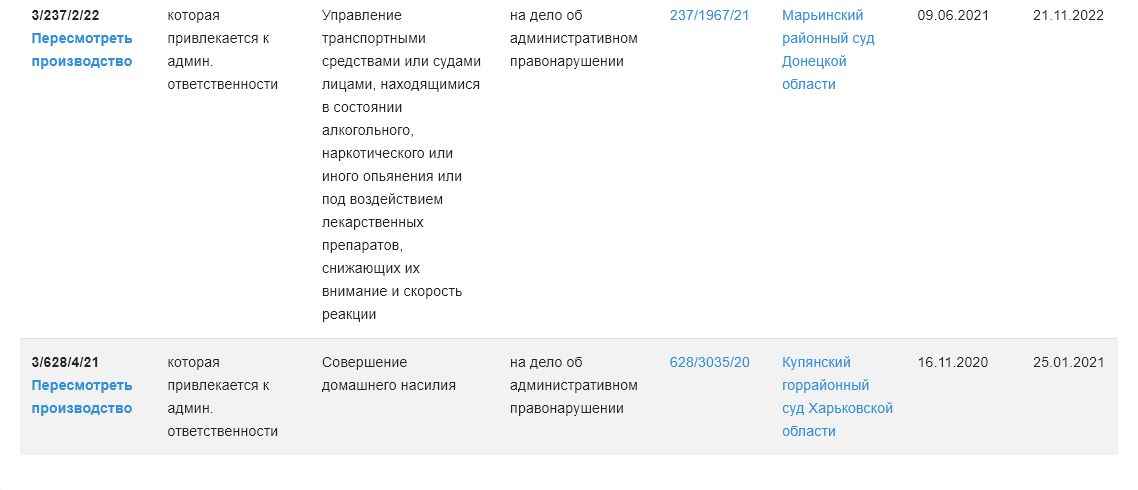
Task: Click the proceeding number 3/237/2/22
Action: click(65, 16)
